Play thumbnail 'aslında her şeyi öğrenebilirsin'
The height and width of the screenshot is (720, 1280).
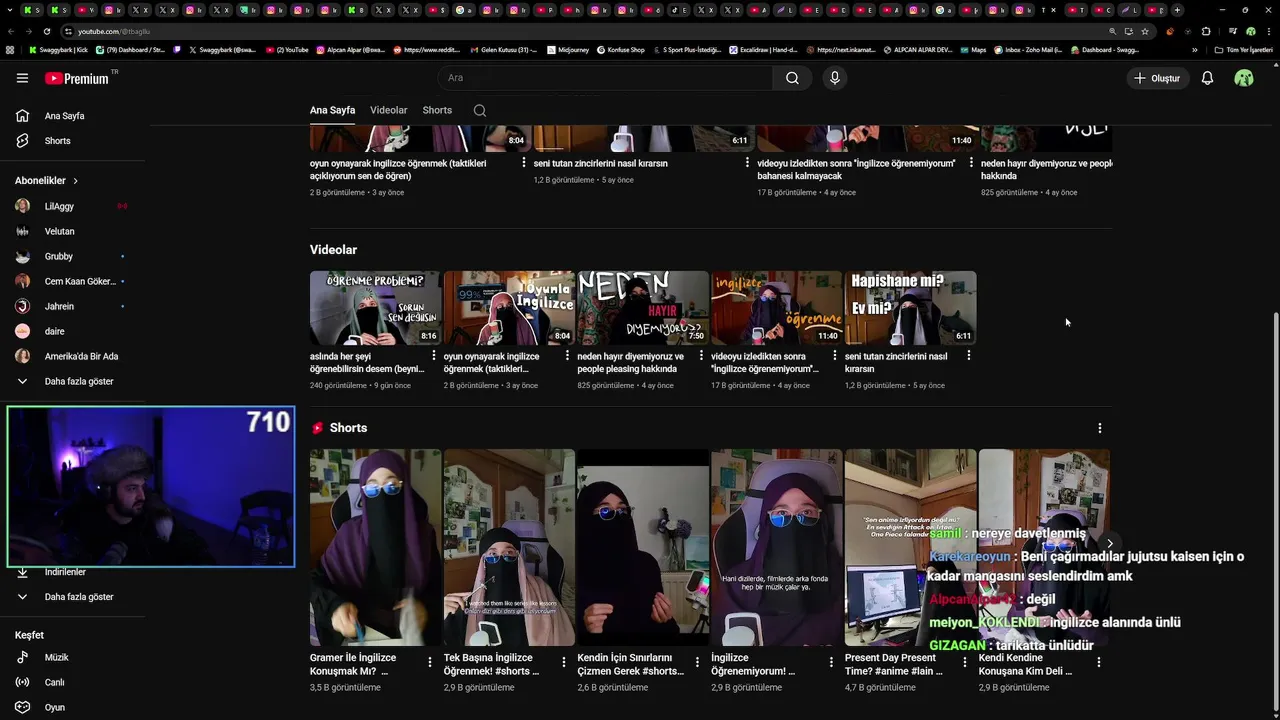click(375, 308)
